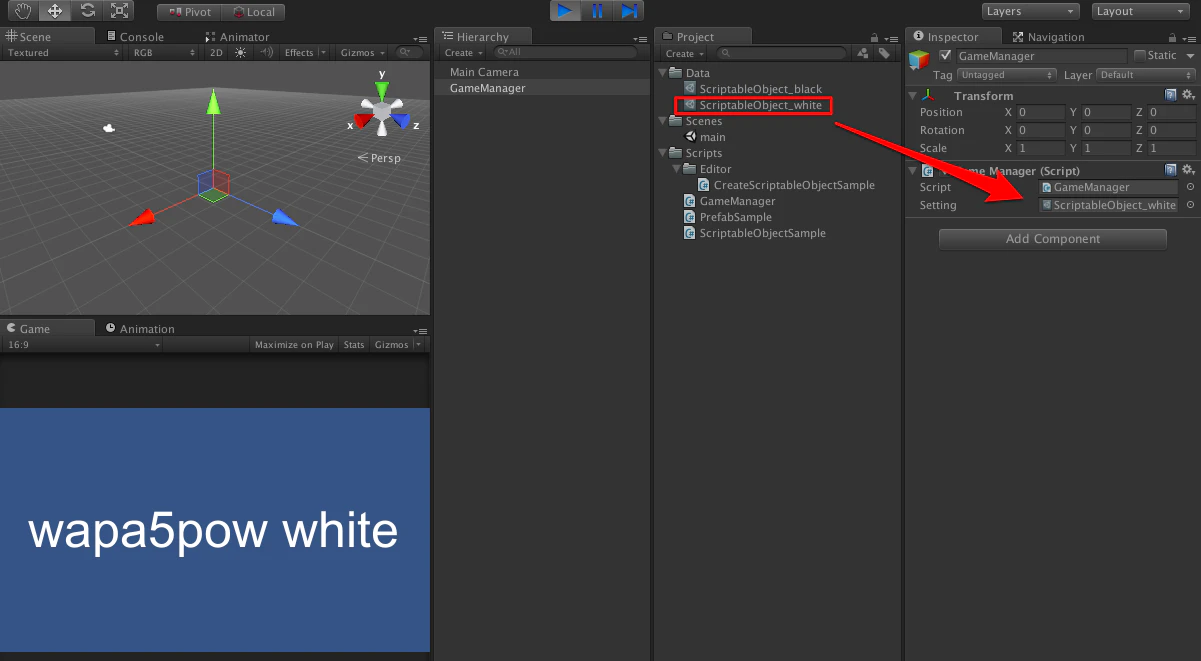The image size is (1201, 661).
Task: Open the Layer Default dropdown
Action: coord(1146,75)
